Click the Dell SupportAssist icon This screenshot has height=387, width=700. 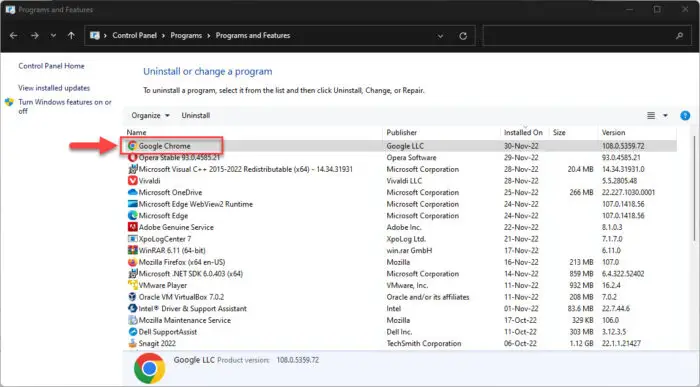pyautogui.click(x=132, y=332)
